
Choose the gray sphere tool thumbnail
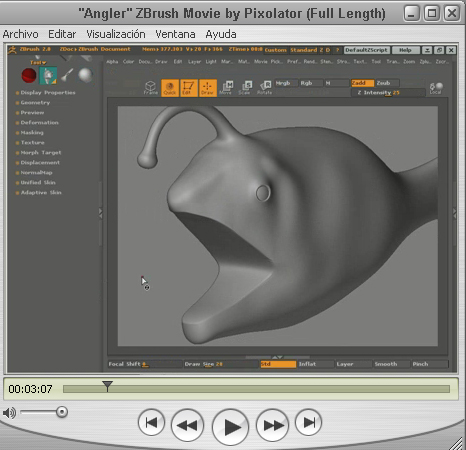click(x=85, y=75)
